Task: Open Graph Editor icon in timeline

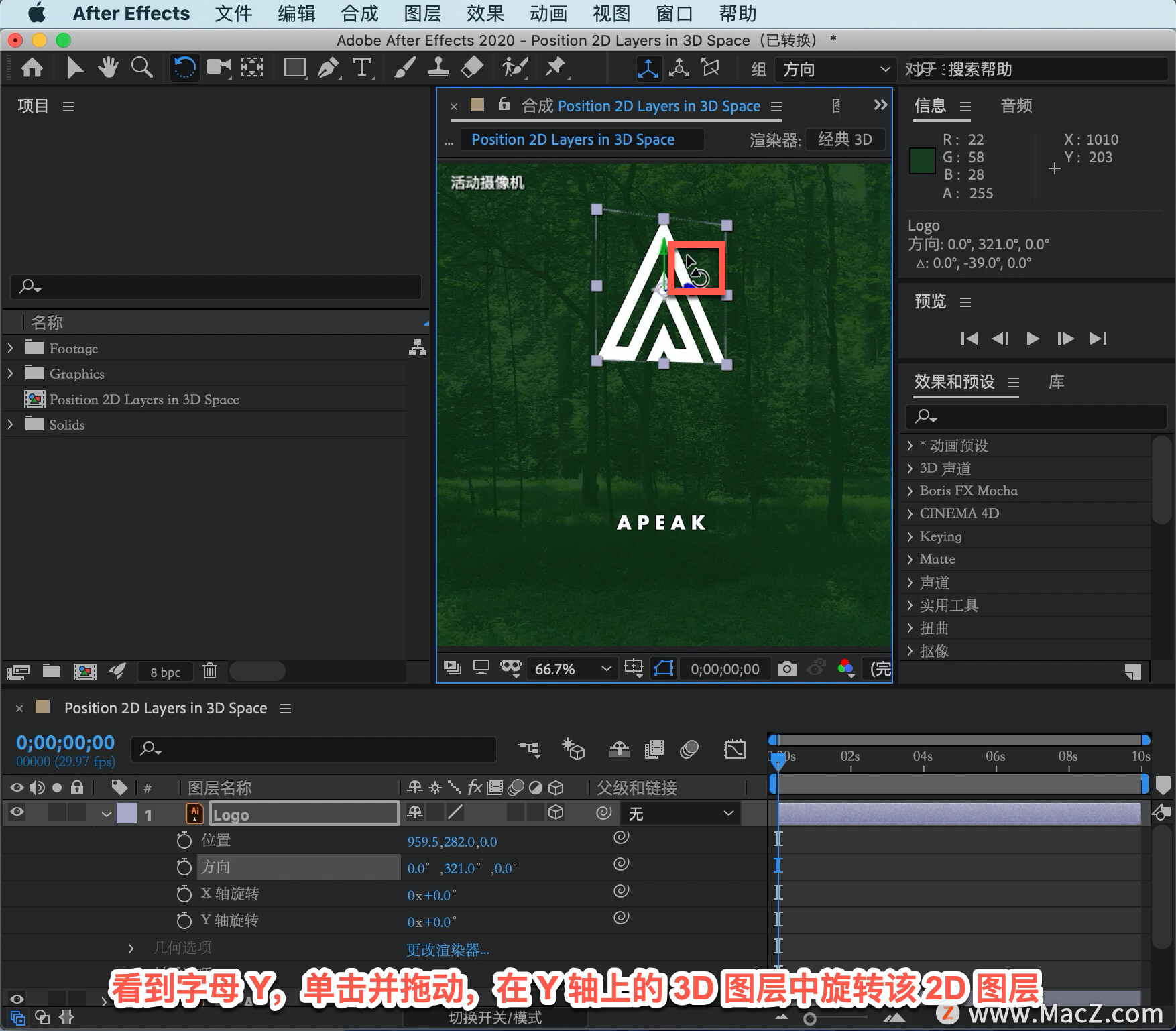Action: tap(735, 749)
